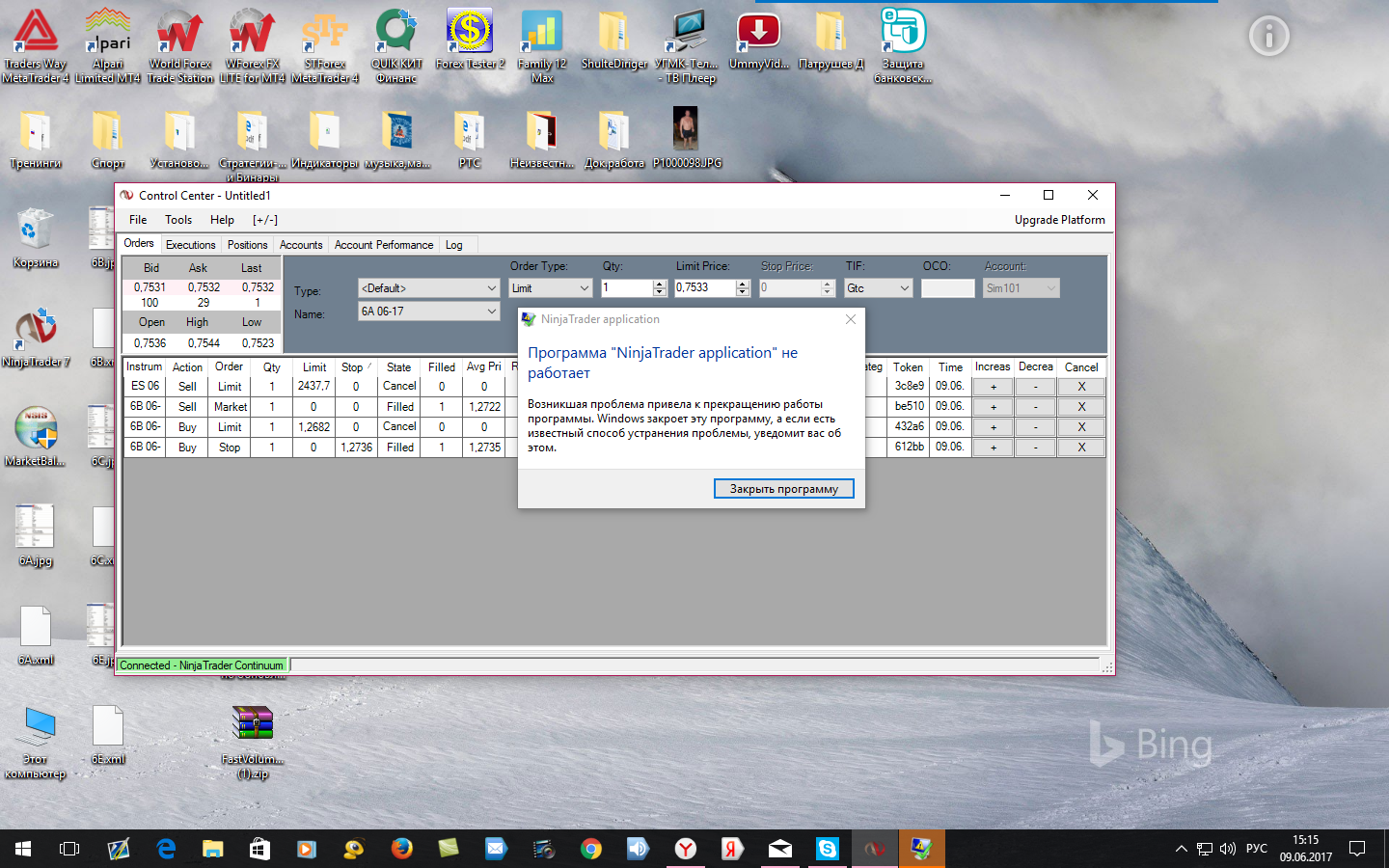This screenshot has height=868, width=1389.
Task: Select the NinjaTrader 7 desktop shortcut
Action: (x=36, y=338)
